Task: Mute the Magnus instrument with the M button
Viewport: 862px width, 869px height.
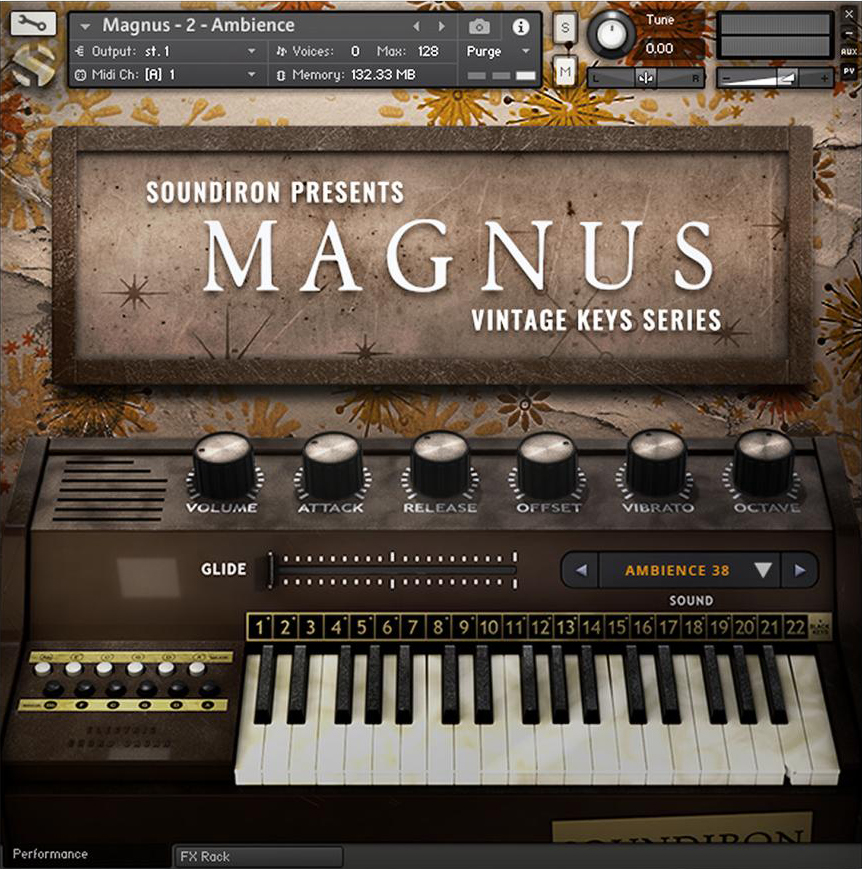Action: pyautogui.click(x=565, y=70)
